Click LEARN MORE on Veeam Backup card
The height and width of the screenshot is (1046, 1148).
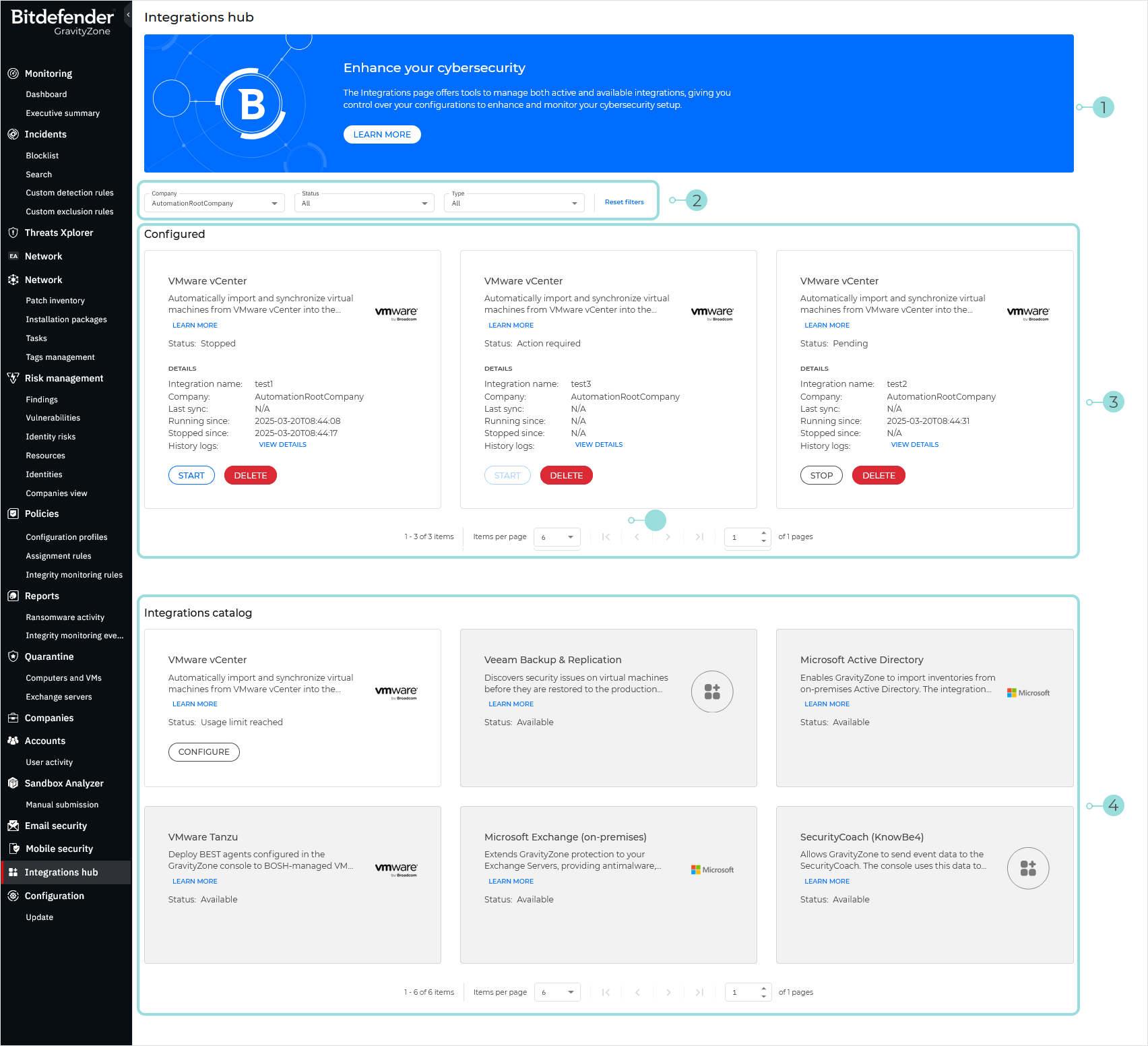pos(511,704)
